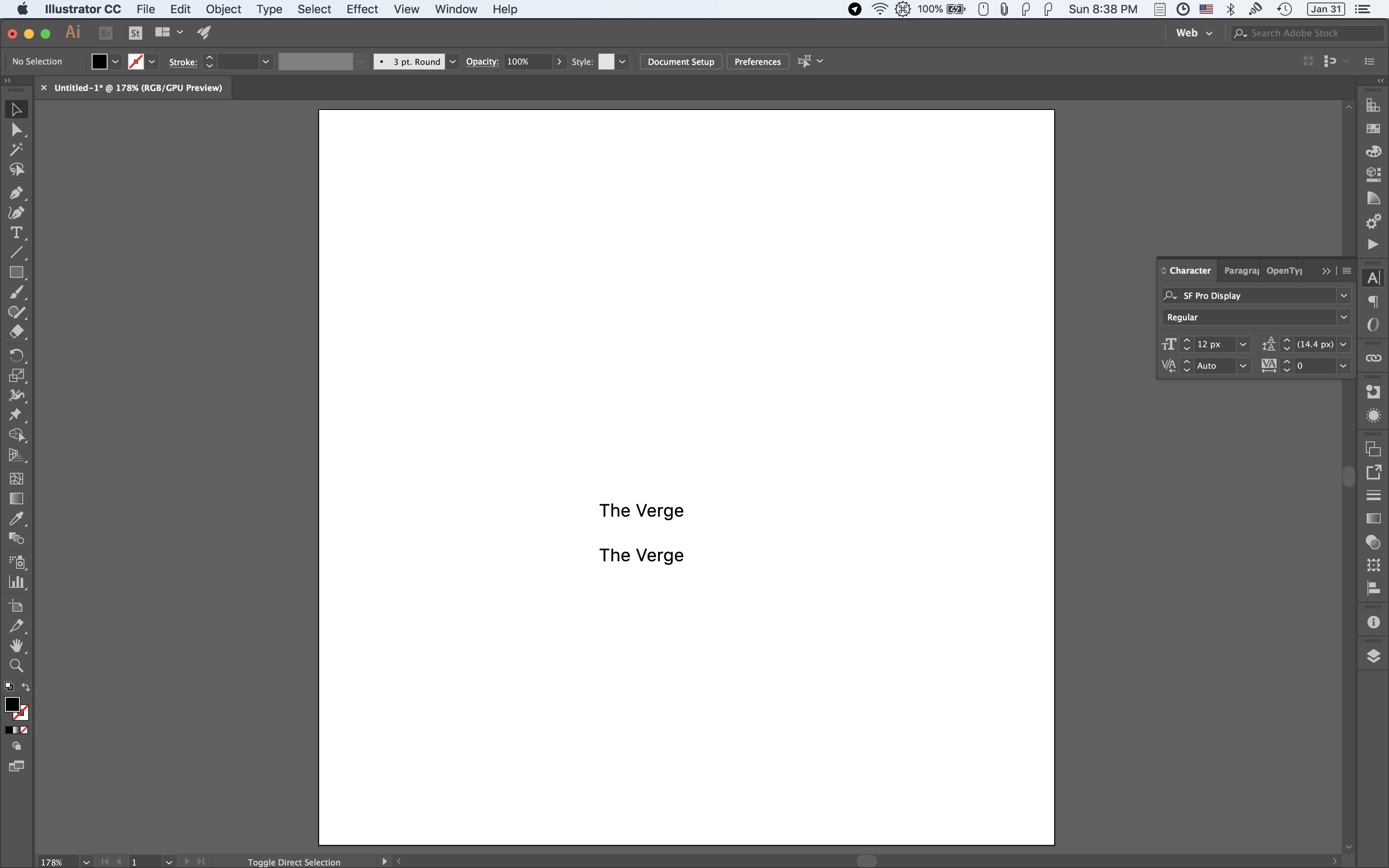Click the control bar black fill swatch

(99, 62)
